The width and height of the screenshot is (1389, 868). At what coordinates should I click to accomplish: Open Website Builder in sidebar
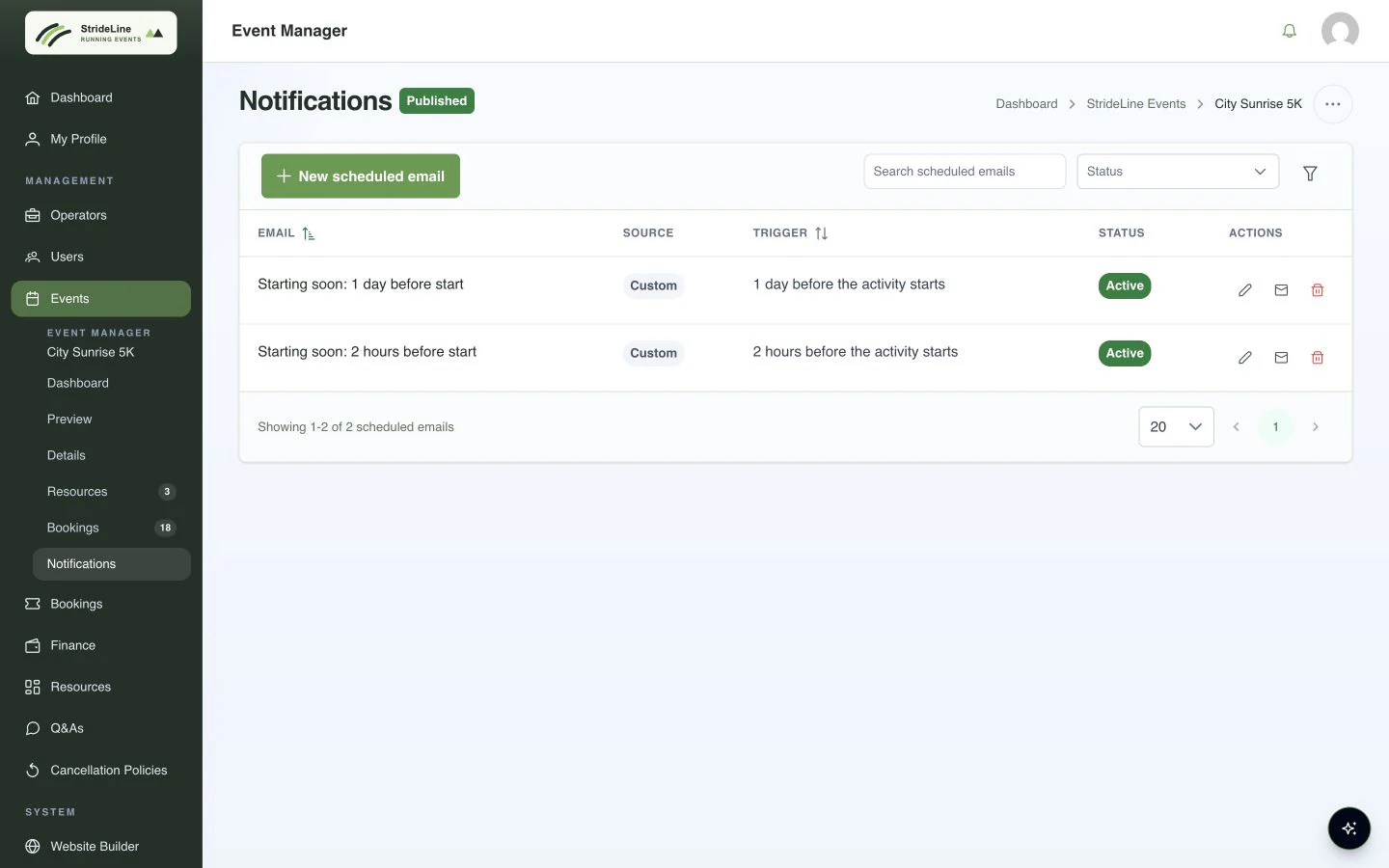pos(101,846)
